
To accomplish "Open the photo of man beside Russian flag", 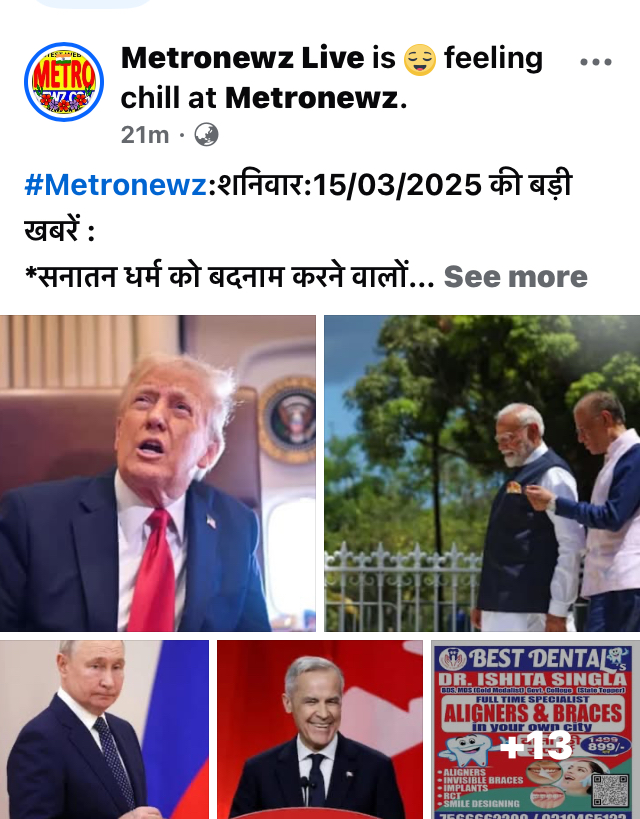I will pos(104,730).
